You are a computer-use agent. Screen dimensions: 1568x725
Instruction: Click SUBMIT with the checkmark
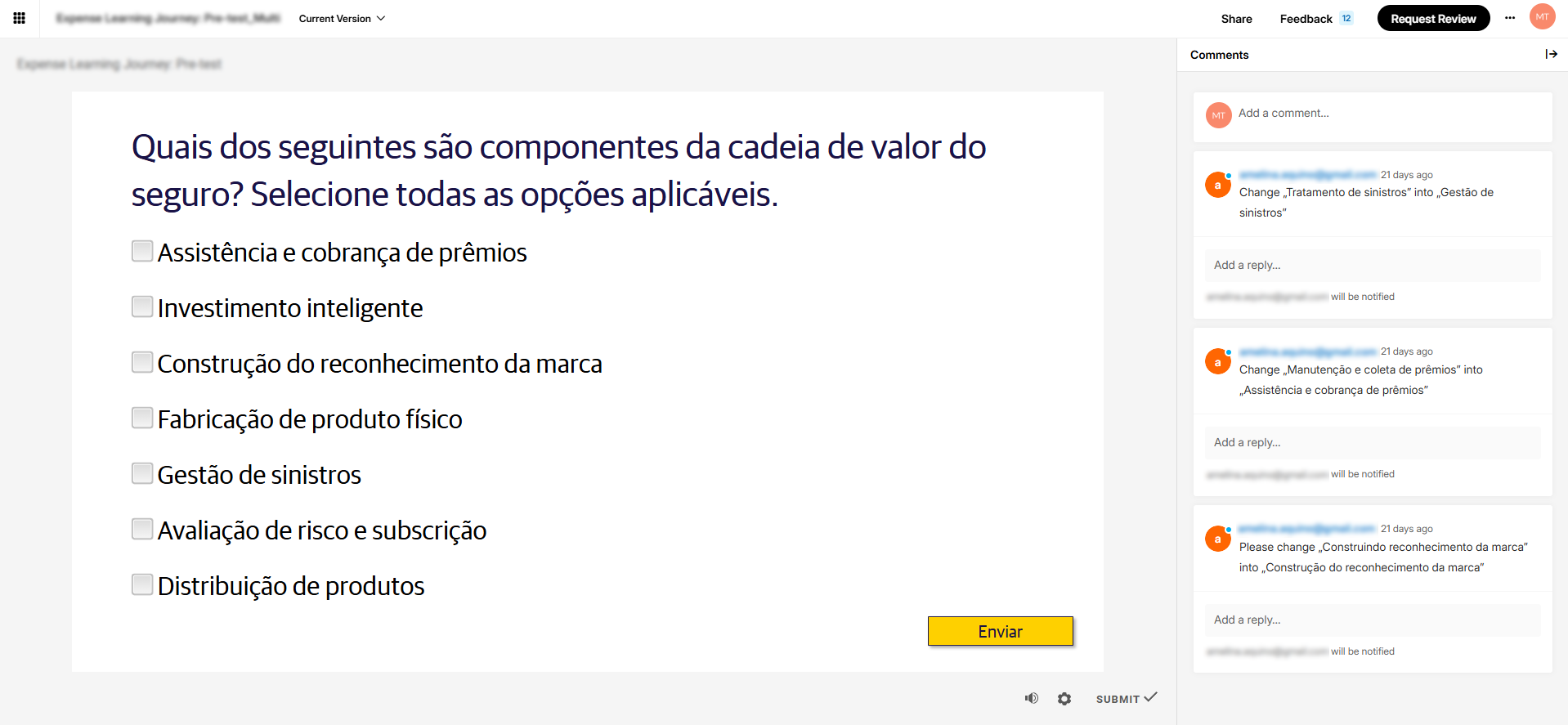1126,698
